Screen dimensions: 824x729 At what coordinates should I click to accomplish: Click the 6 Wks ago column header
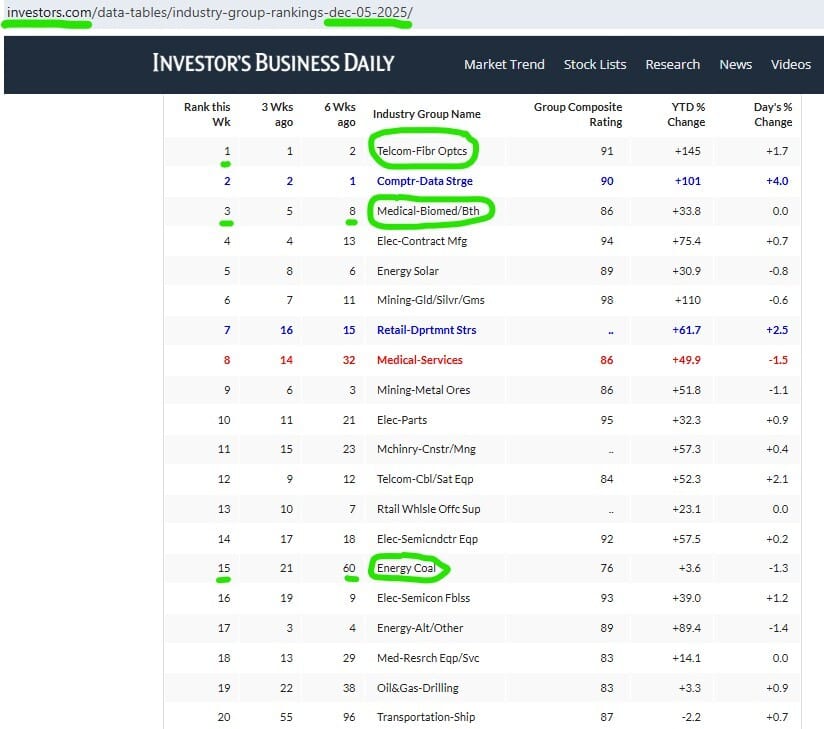pyautogui.click(x=340, y=114)
